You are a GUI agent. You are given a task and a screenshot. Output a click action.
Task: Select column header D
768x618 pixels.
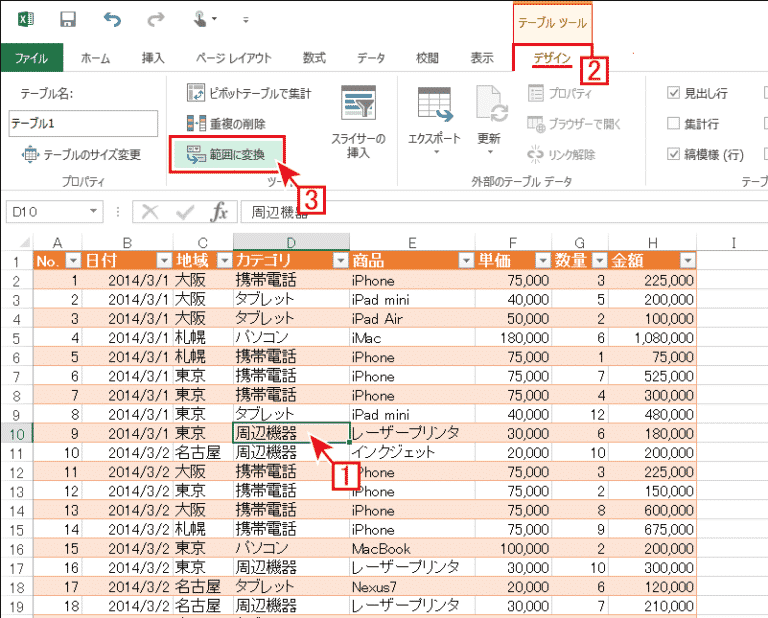291,242
